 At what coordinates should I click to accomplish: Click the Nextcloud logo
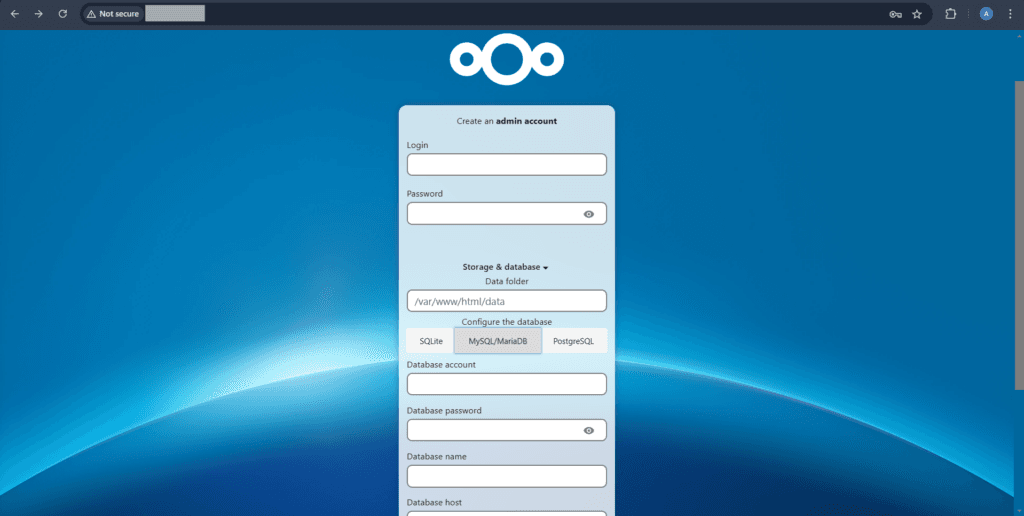(507, 59)
